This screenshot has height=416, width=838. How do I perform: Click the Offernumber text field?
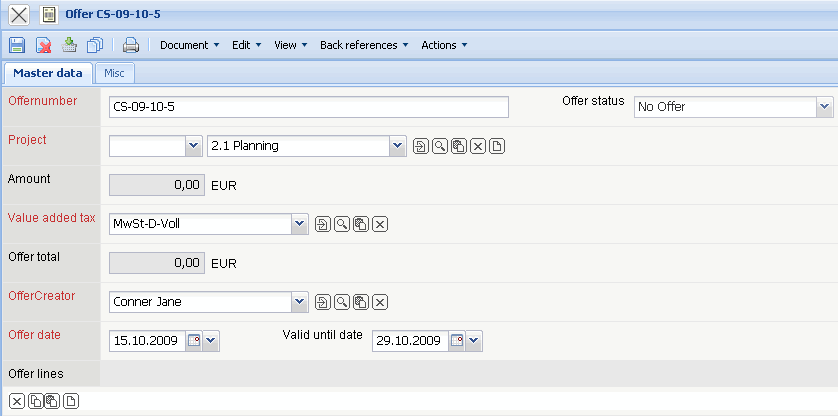pos(309,107)
